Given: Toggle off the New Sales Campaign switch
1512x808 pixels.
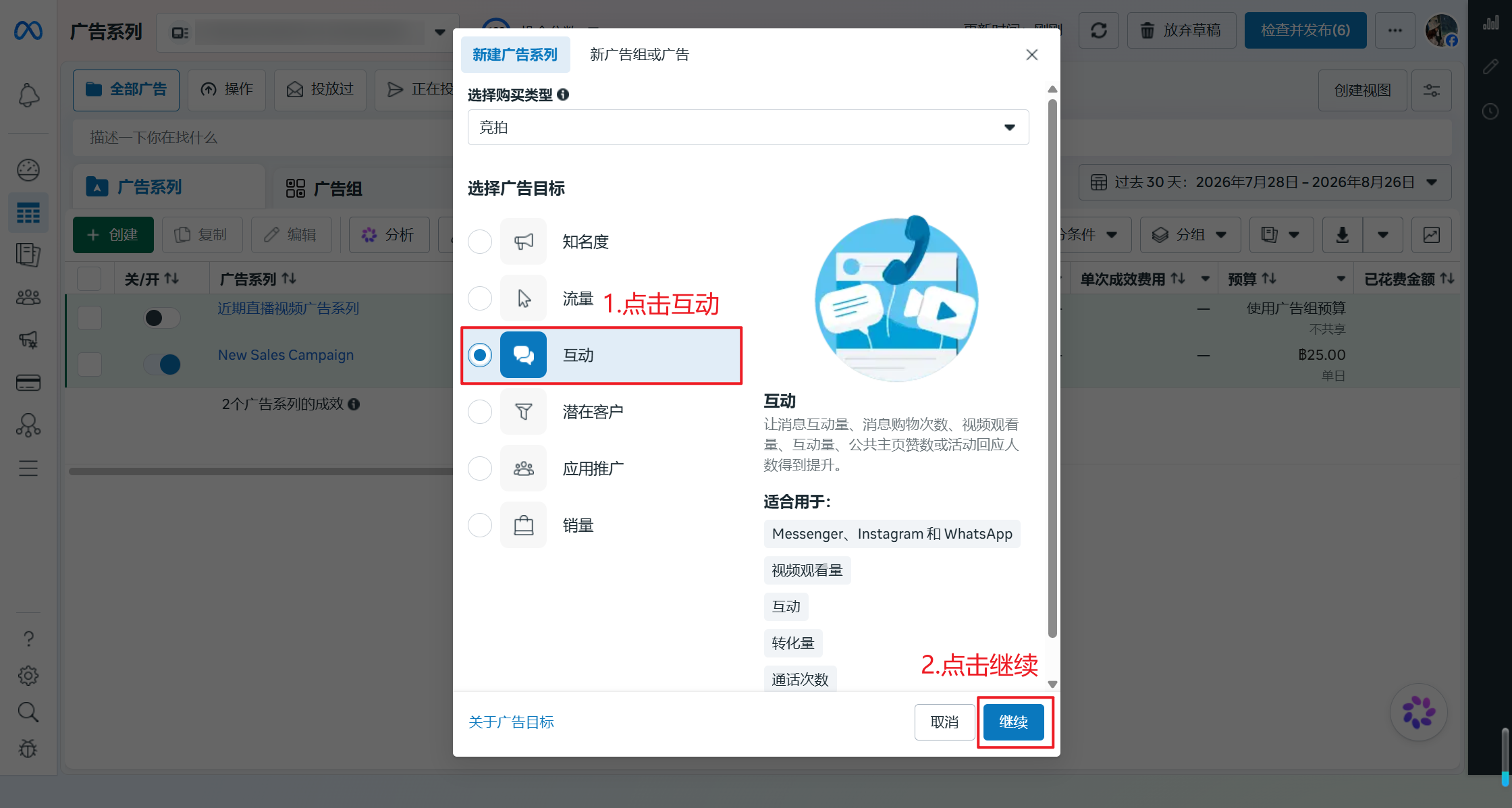Looking at the screenshot, I should tap(162, 365).
